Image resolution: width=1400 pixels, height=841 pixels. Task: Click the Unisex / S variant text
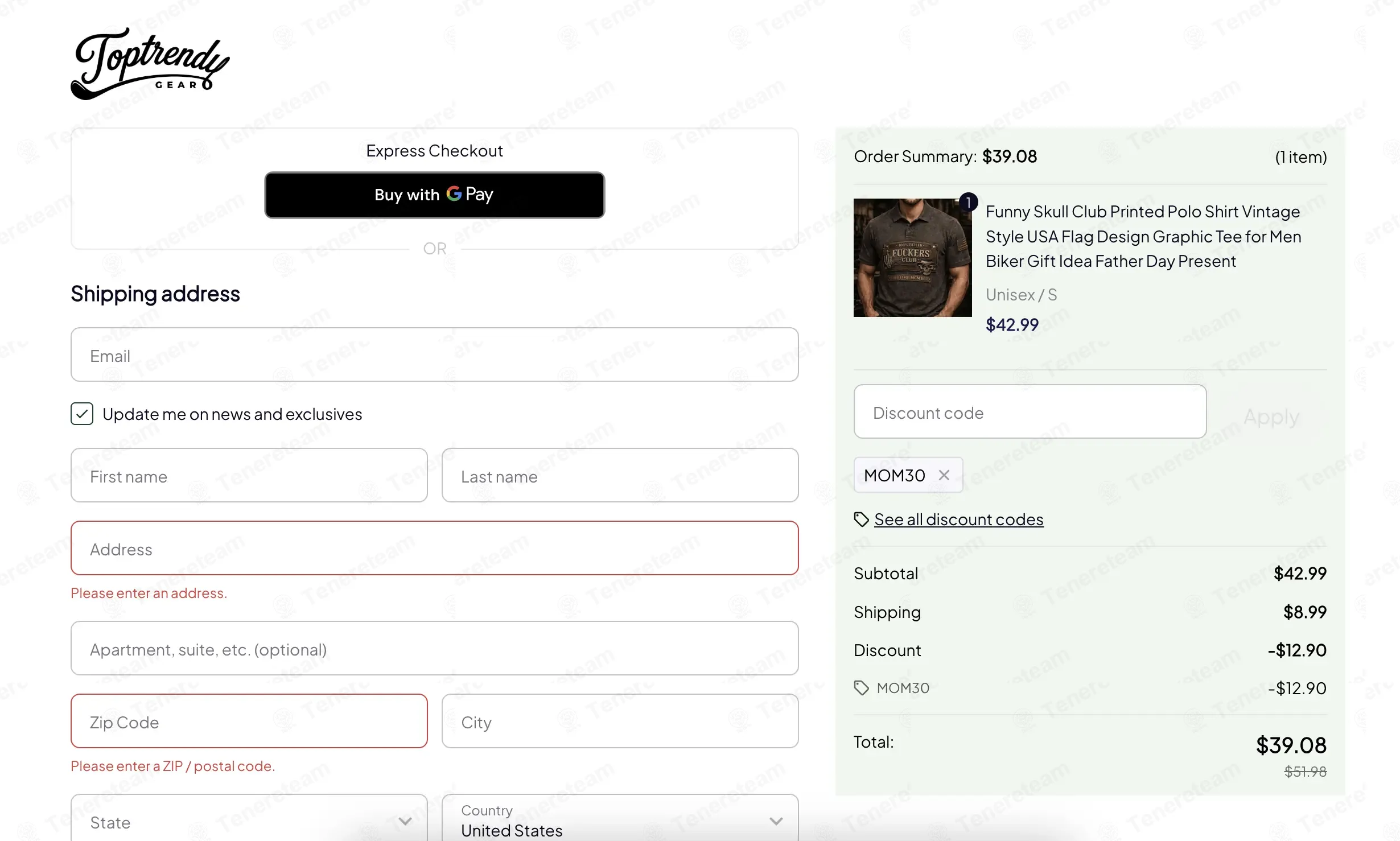tap(1021, 295)
